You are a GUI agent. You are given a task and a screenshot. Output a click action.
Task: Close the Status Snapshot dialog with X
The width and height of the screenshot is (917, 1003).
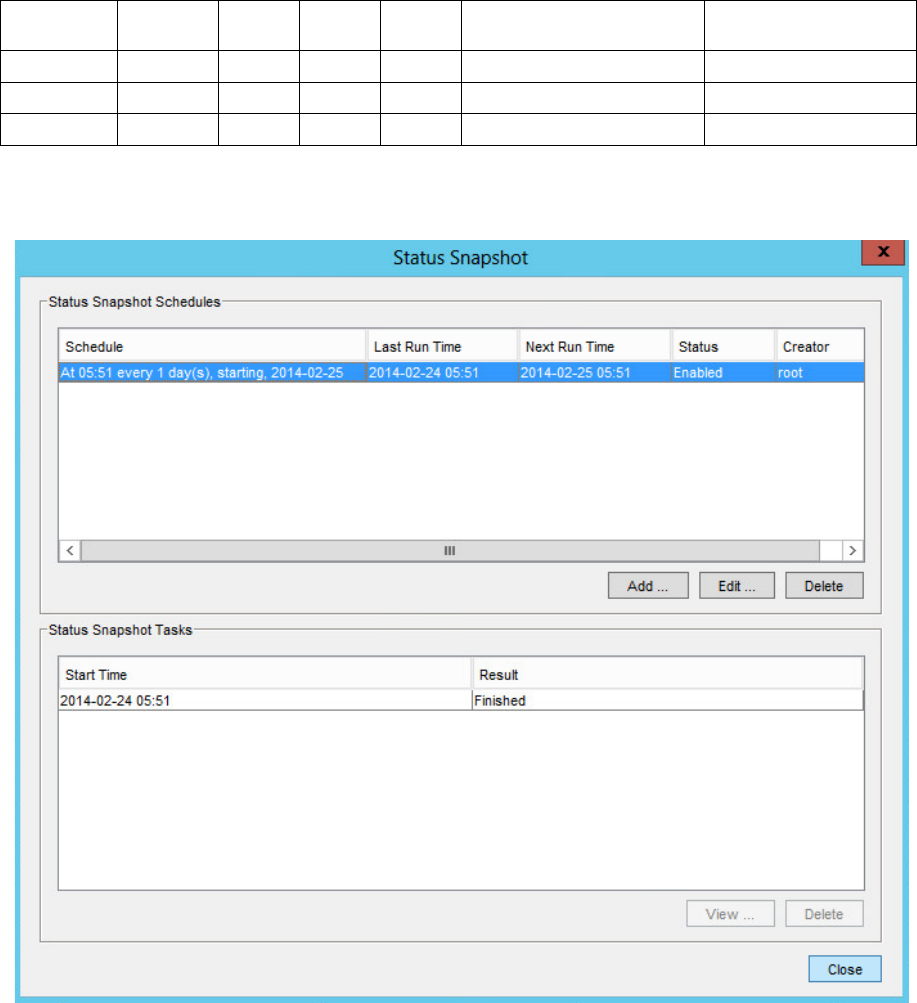883,254
